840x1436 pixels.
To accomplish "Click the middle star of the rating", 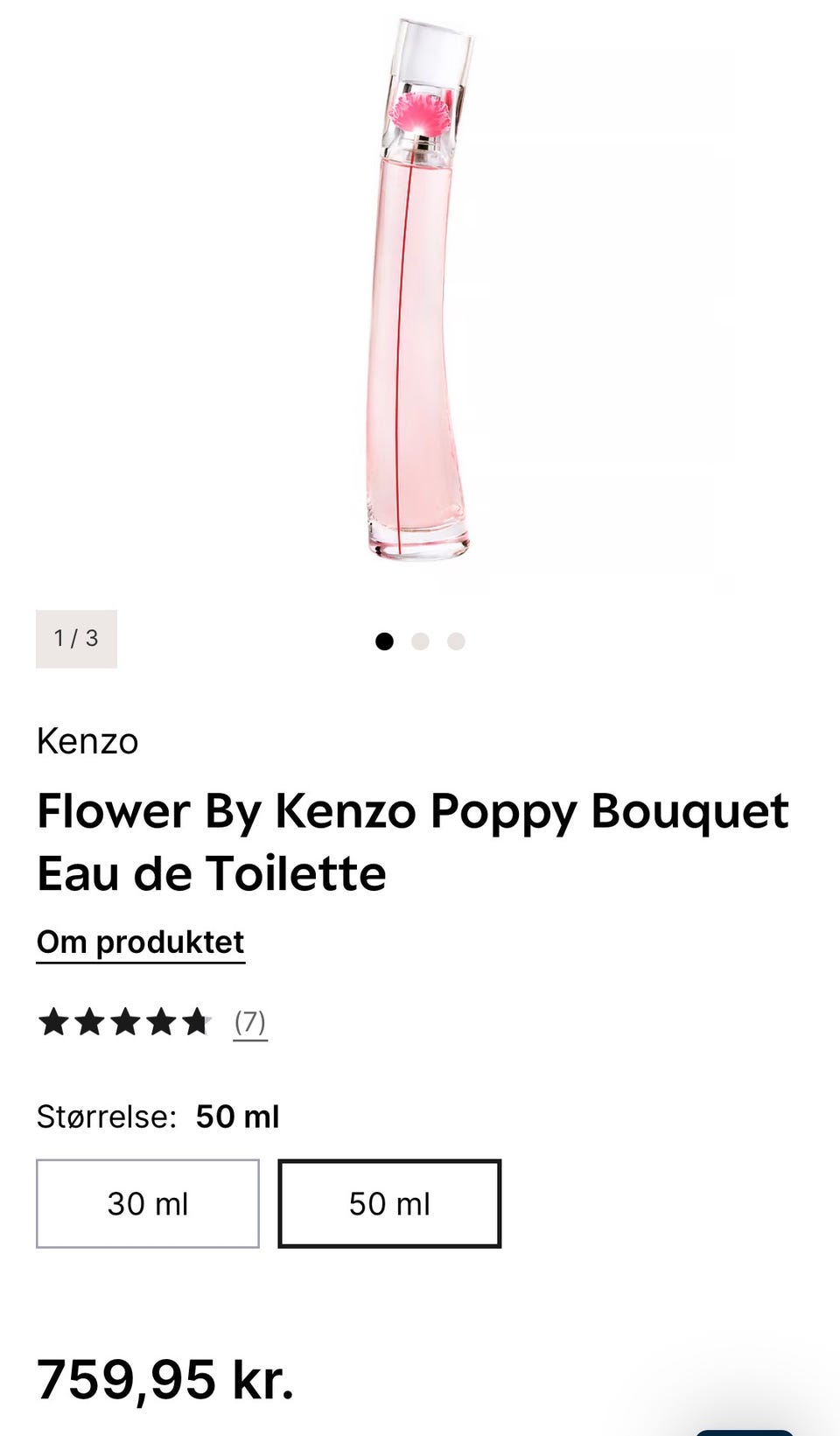I will point(125,1021).
